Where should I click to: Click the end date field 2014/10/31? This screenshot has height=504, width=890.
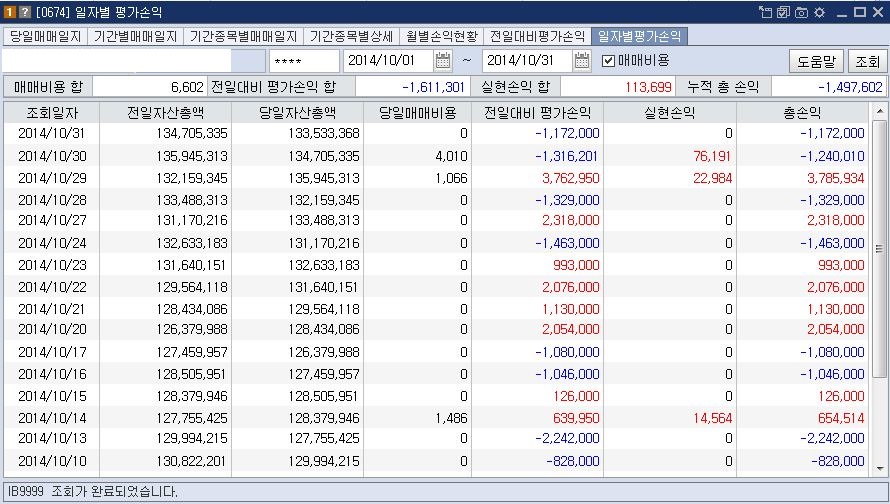528,60
